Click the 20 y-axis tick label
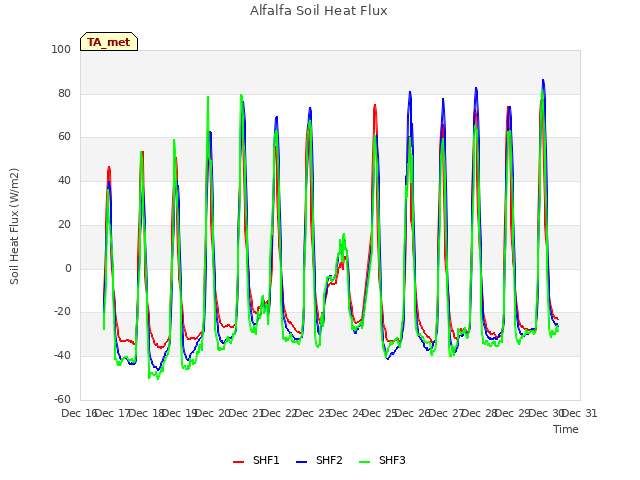The image size is (640, 480). (x=64, y=224)
